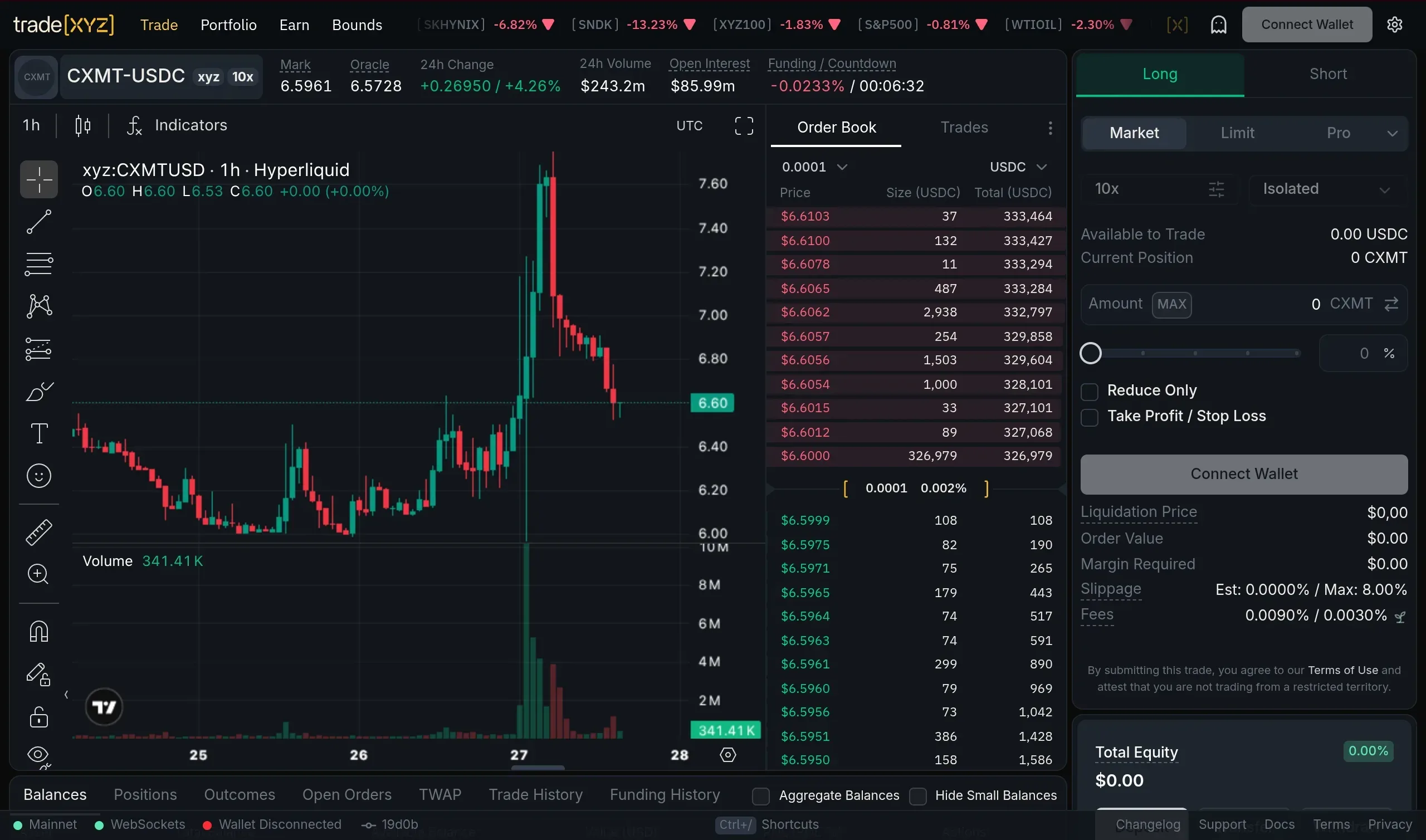The width and height of the screenshot is (1426, 840).
Task: Open the Isolated margin mode dropdown
Action: pos(1327,189)
